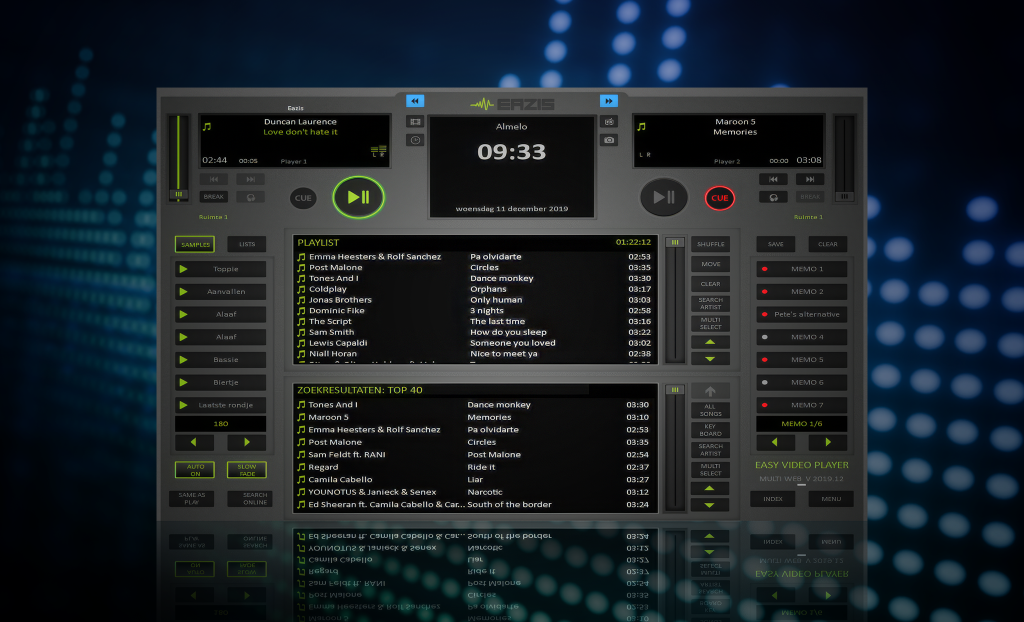Image resolution: width=1024 pixels, height=622 pixels.
Task: Switch to LISTS tab
Action: click(x=247, y=244)
